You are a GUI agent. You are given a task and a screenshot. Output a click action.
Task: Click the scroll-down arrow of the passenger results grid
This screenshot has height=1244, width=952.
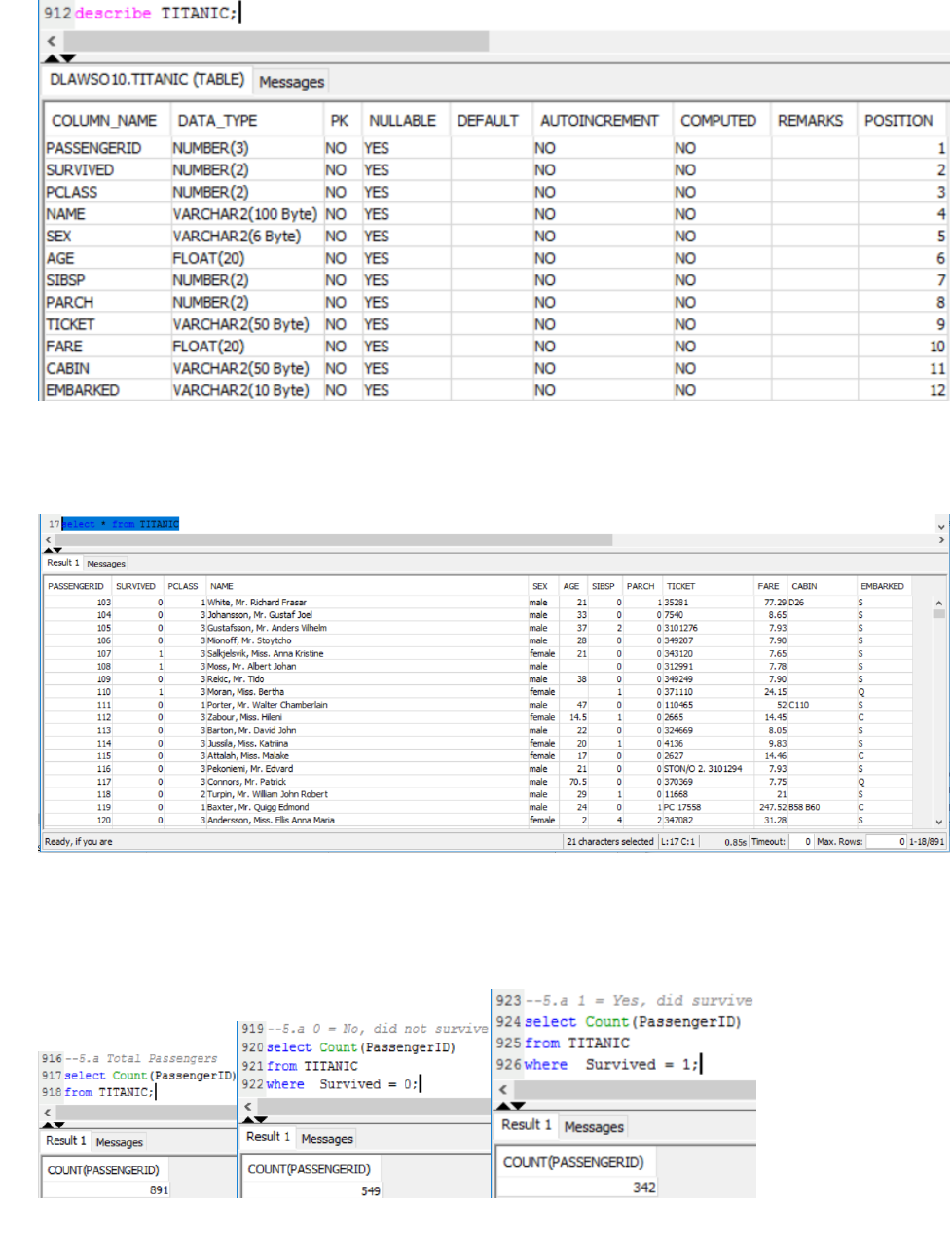tap(938, 822)
